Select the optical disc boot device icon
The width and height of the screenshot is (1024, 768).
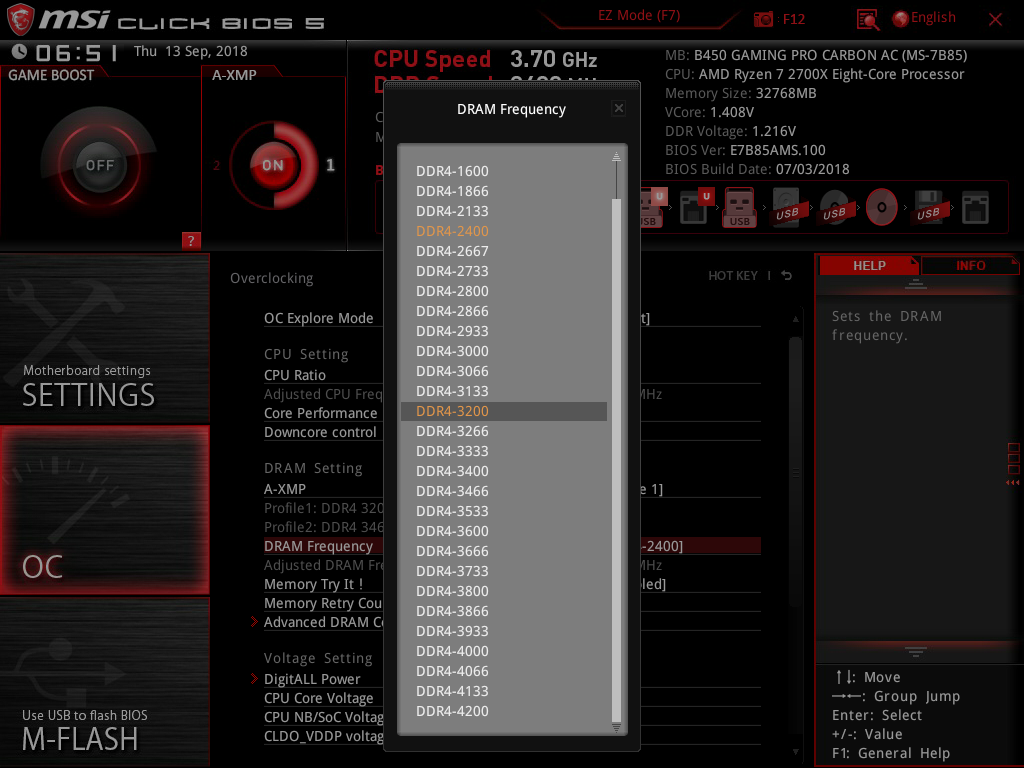[881, 208]
